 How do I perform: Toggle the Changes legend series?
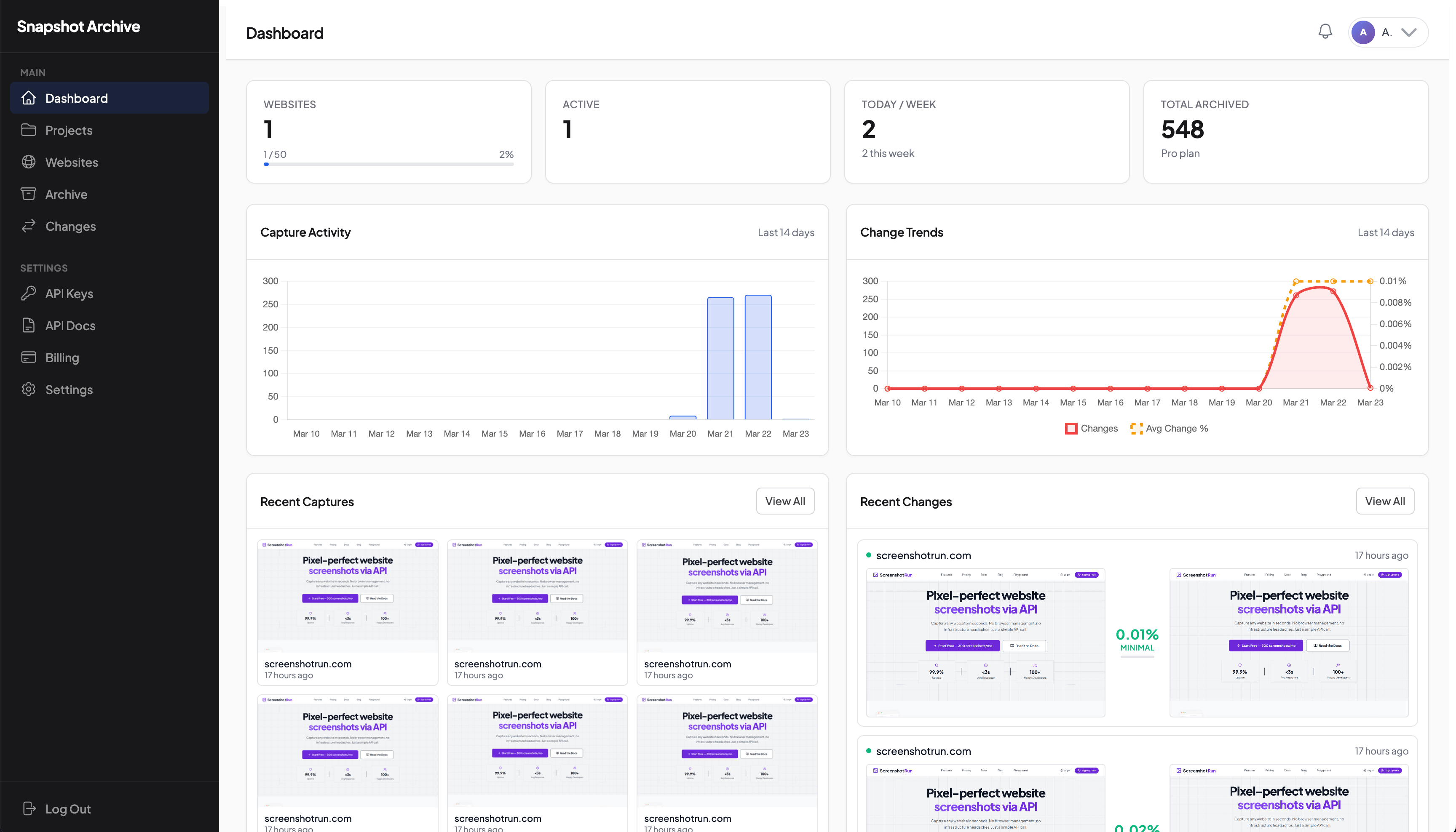[1091, 428]
